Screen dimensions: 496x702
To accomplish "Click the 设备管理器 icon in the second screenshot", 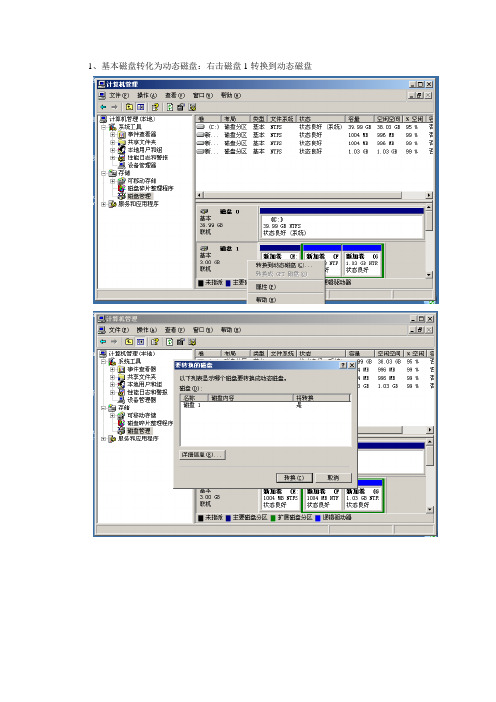I will pyautogui.click(x=121, y=400).
